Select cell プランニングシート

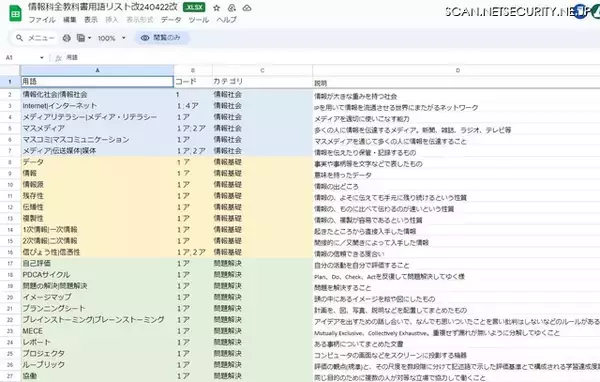tap(97, 308)
